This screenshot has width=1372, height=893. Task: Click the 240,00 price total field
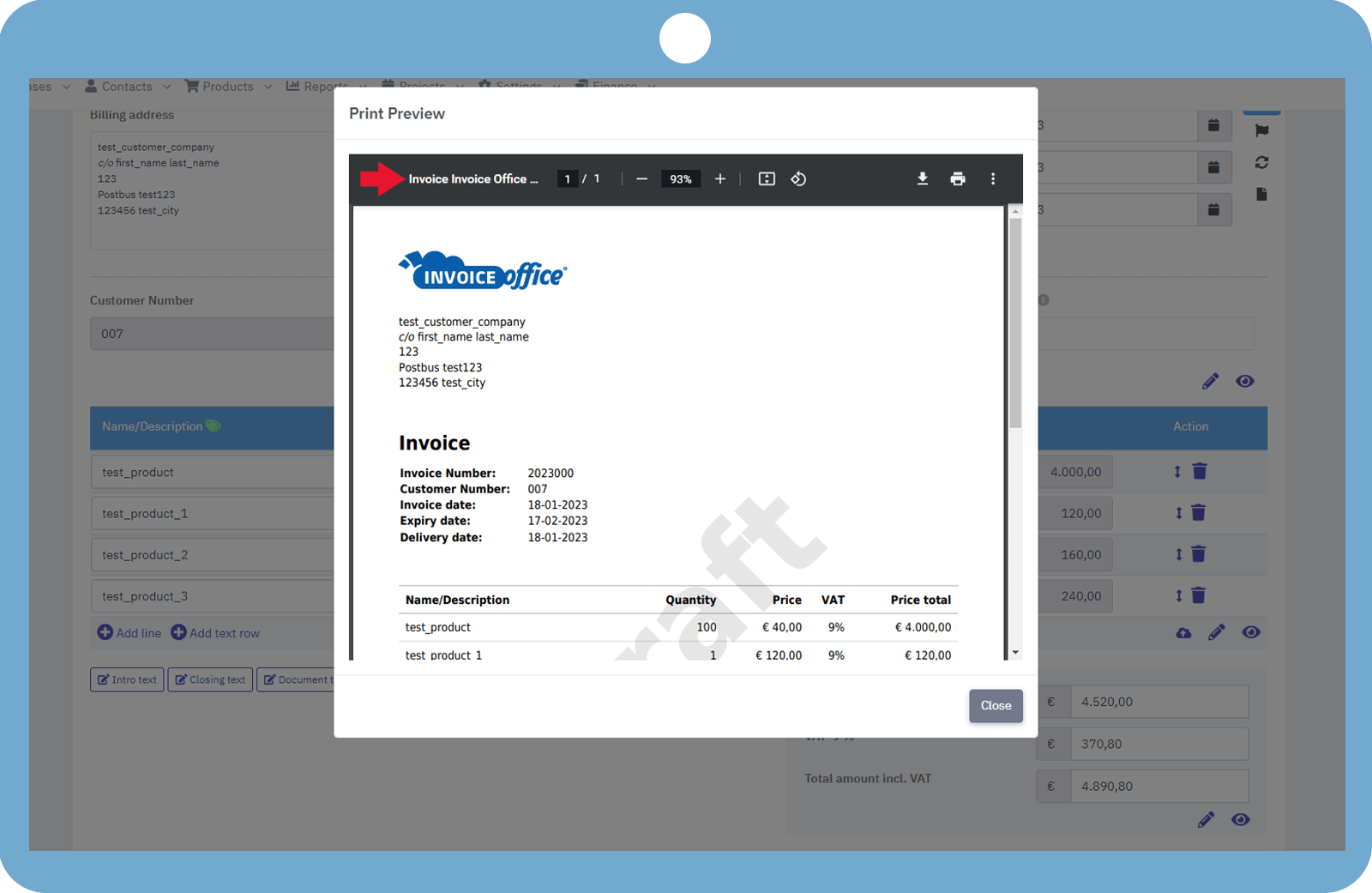click(x=1075, y=595)
